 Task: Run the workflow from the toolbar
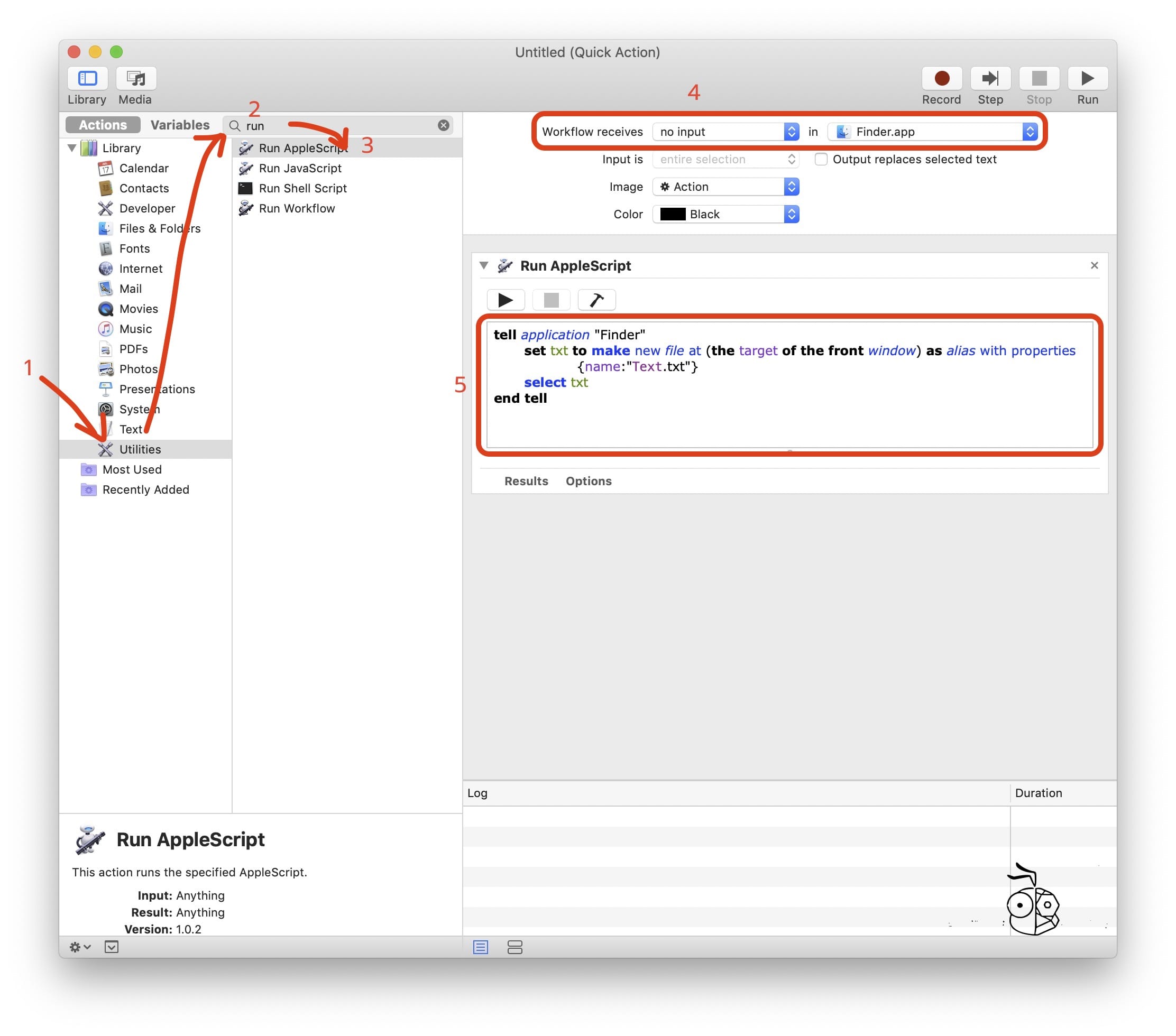[1087, 78]
